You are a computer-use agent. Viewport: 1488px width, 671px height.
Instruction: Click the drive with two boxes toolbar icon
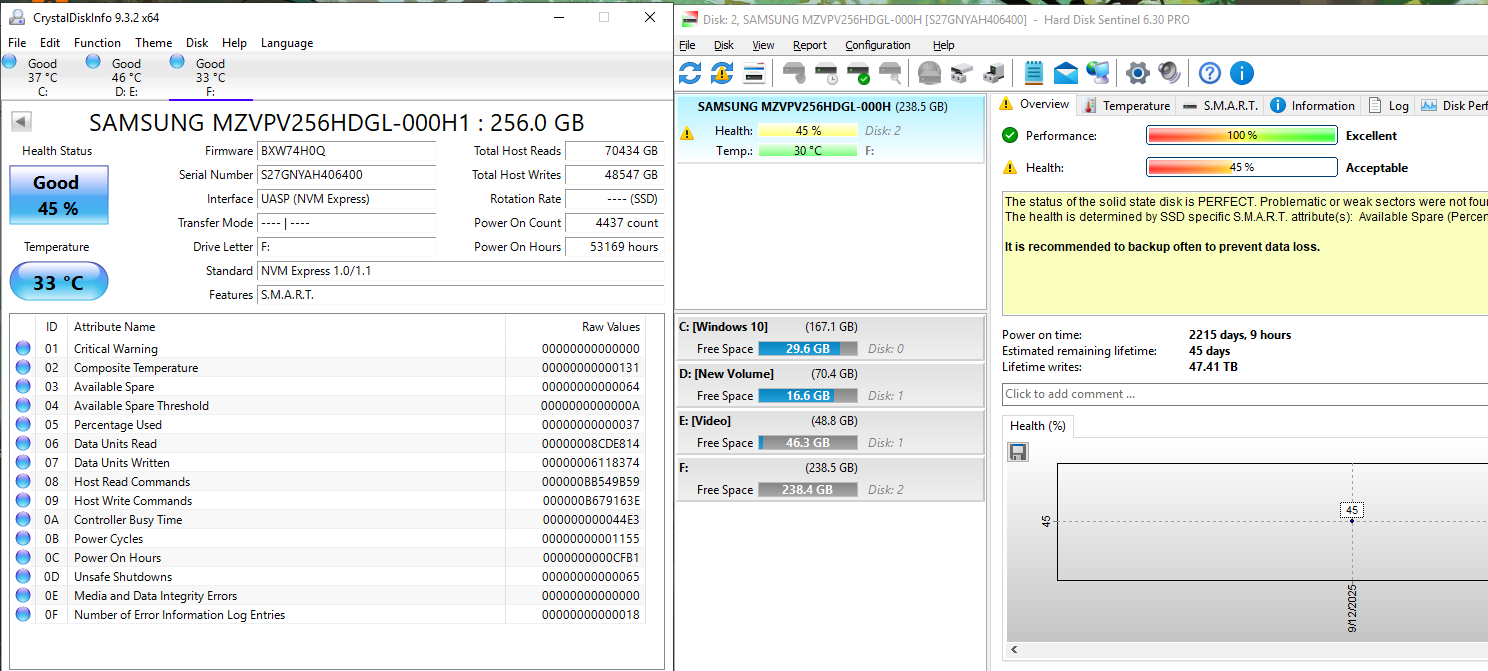click(962, 73)
